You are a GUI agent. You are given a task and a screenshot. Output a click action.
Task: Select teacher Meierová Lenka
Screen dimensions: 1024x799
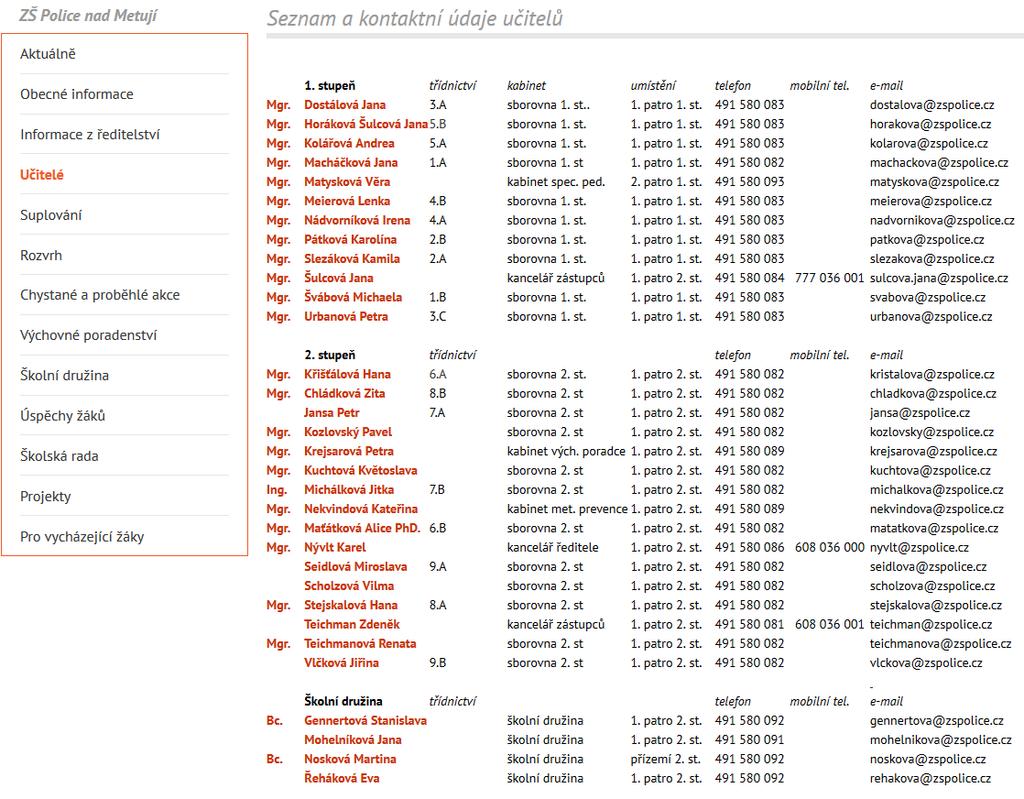pyautogui.click(x=347, y=201)
